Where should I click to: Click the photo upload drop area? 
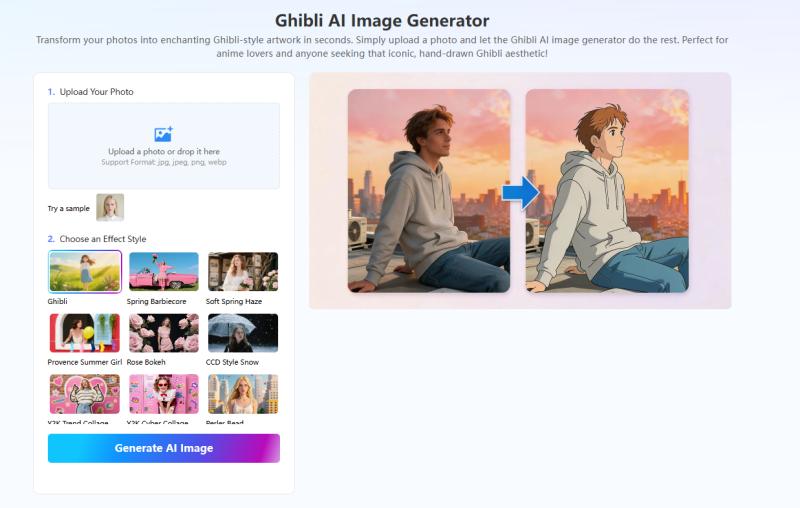point(164,146)
